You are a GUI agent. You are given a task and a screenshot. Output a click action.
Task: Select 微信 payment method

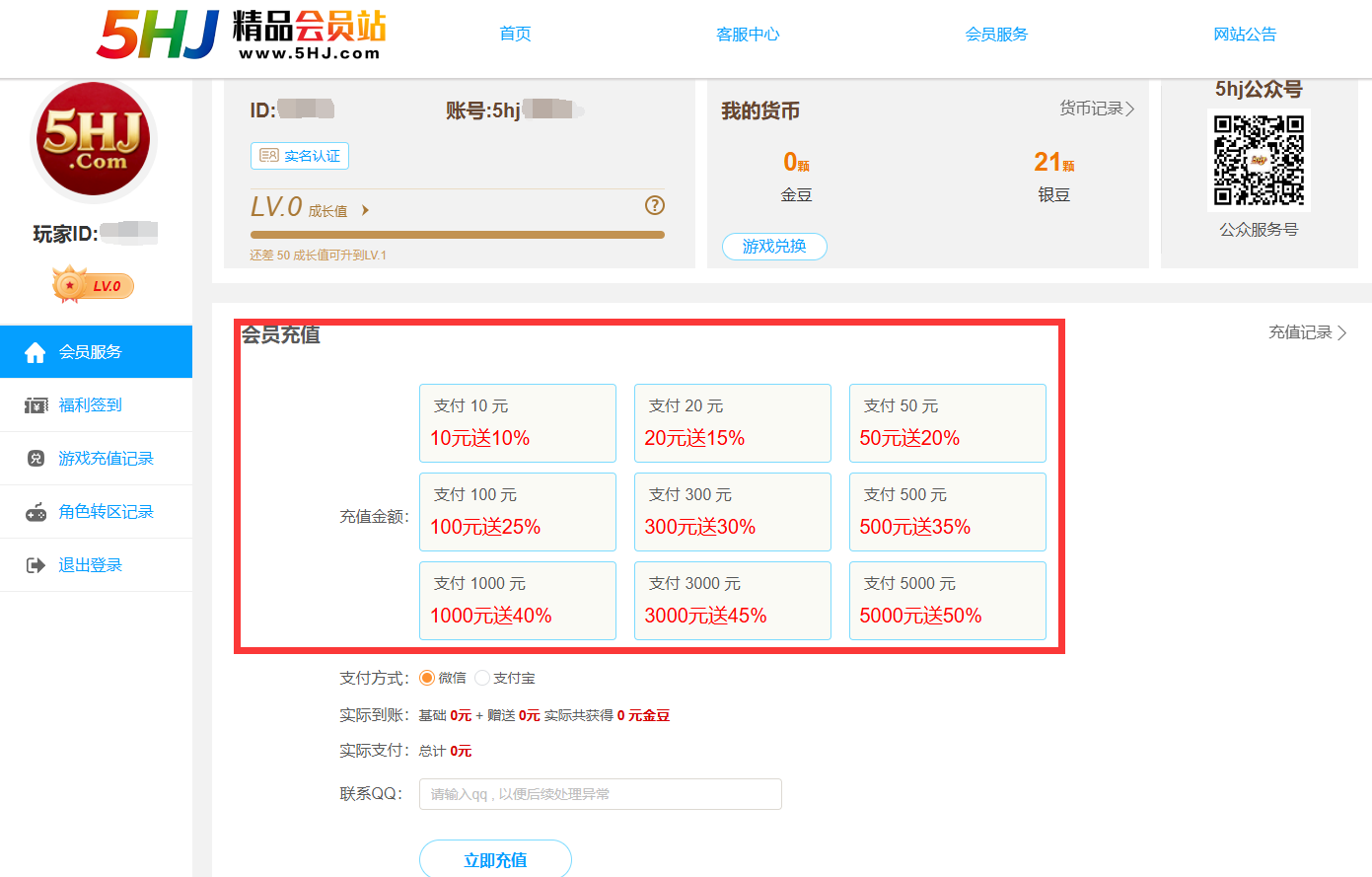tap(427, 678)
